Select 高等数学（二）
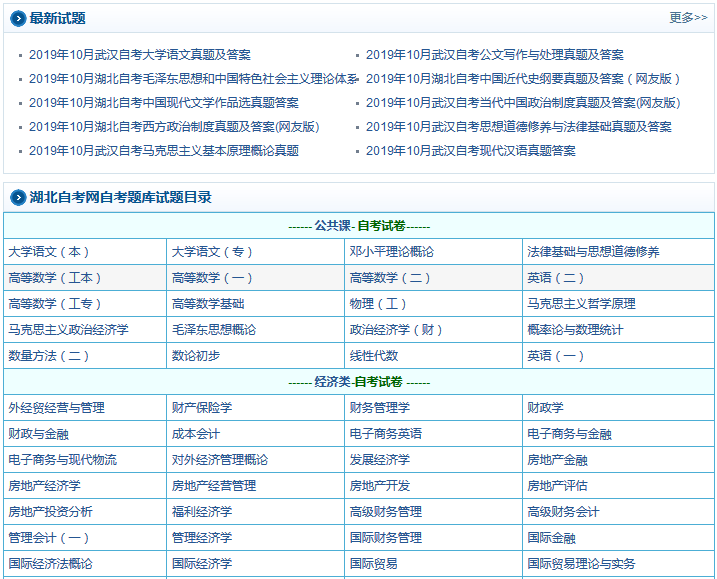 390,278
